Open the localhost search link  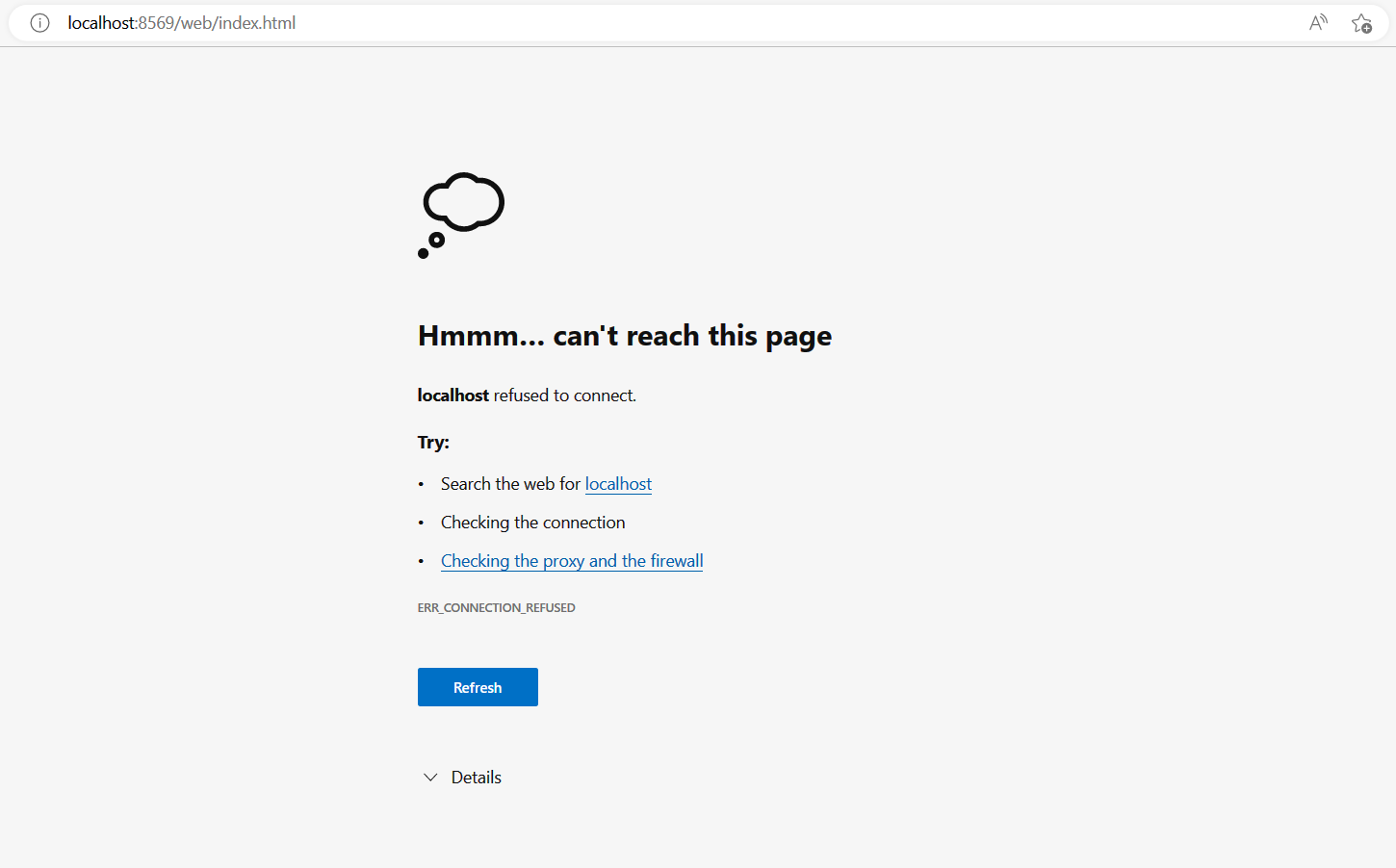click(618, 483)
